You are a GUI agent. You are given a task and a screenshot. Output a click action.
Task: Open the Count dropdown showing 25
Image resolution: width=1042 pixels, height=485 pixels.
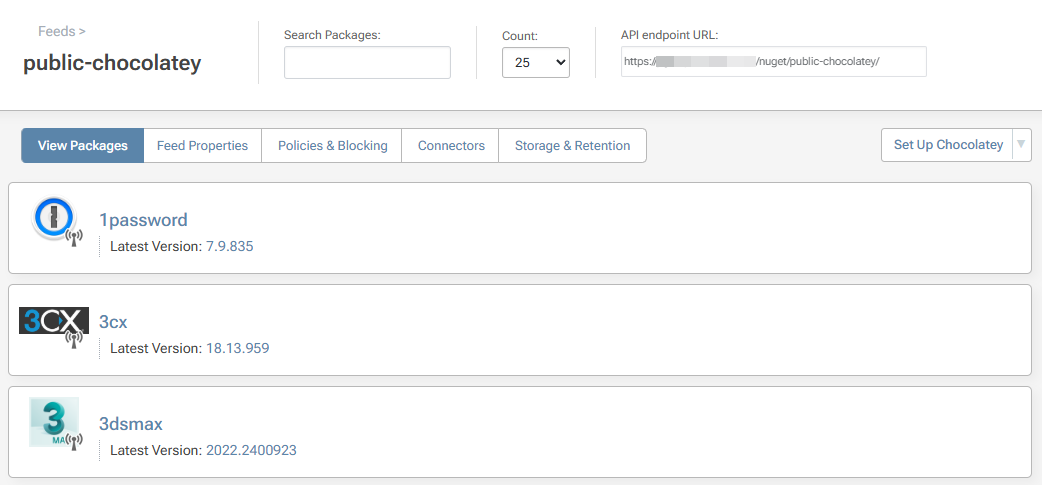pyautogui.click(x=536, y=62)
